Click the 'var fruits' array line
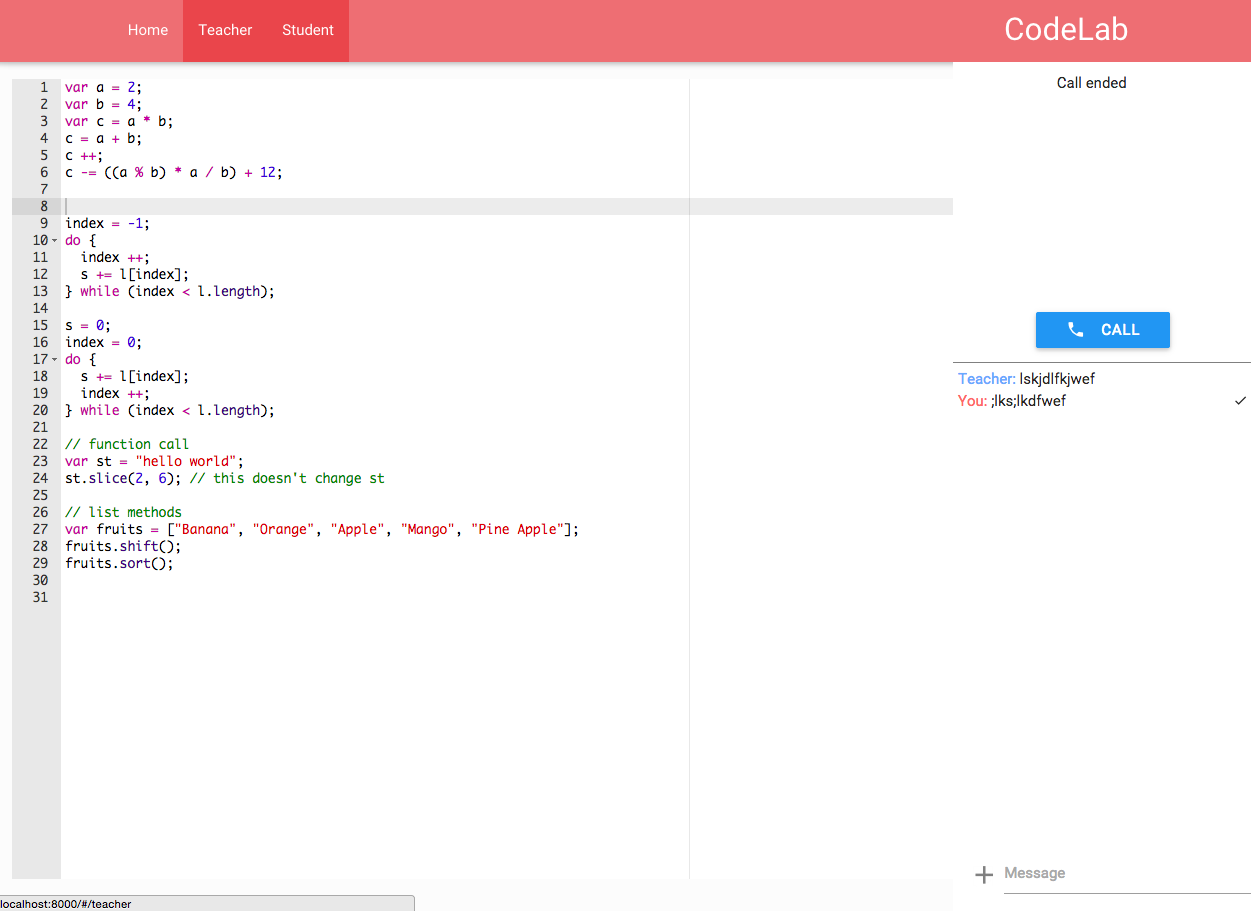The image size is (1251, 911). click(x=322, y=530)
